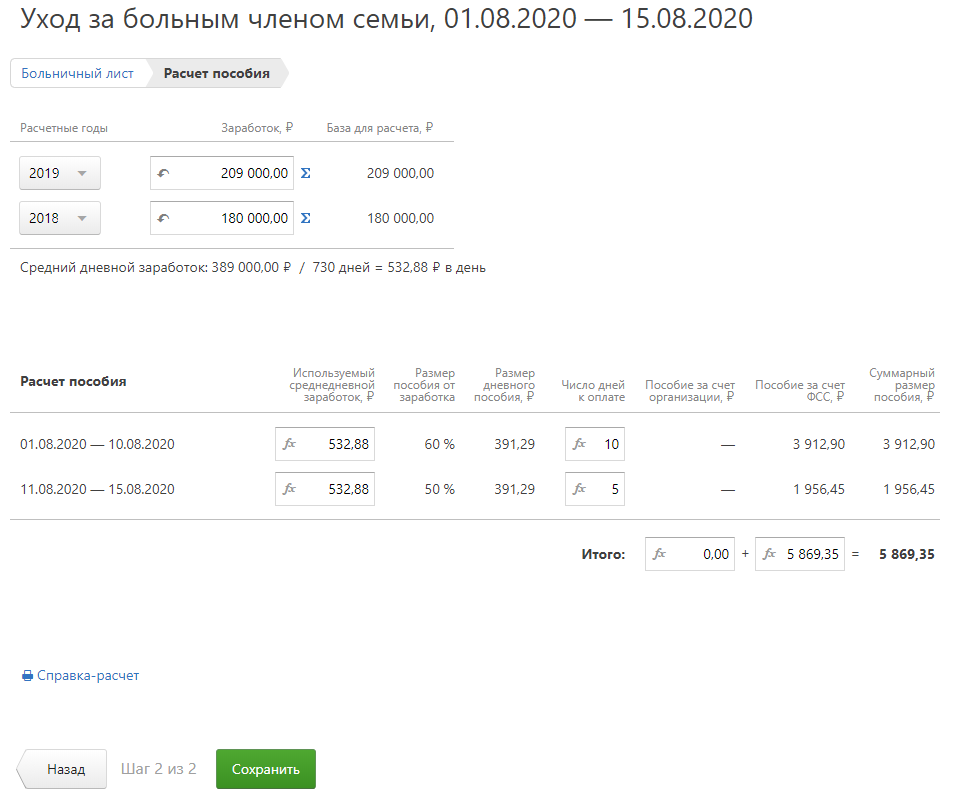
Task: Click the fx icon in the 0,00 total field
Action: [x=659, y=554]
